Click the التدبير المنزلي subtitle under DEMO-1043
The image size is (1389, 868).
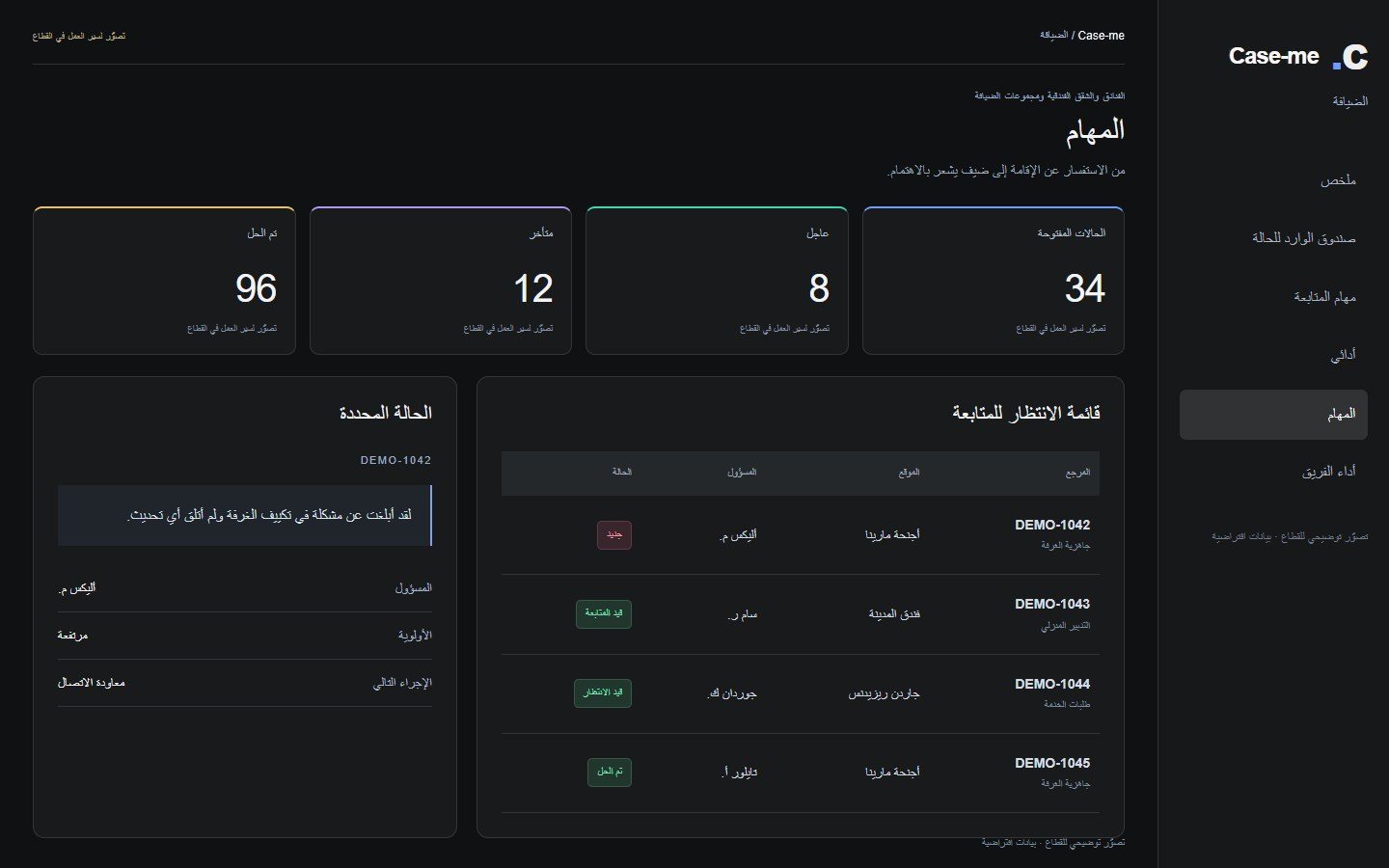point(1066,626)
